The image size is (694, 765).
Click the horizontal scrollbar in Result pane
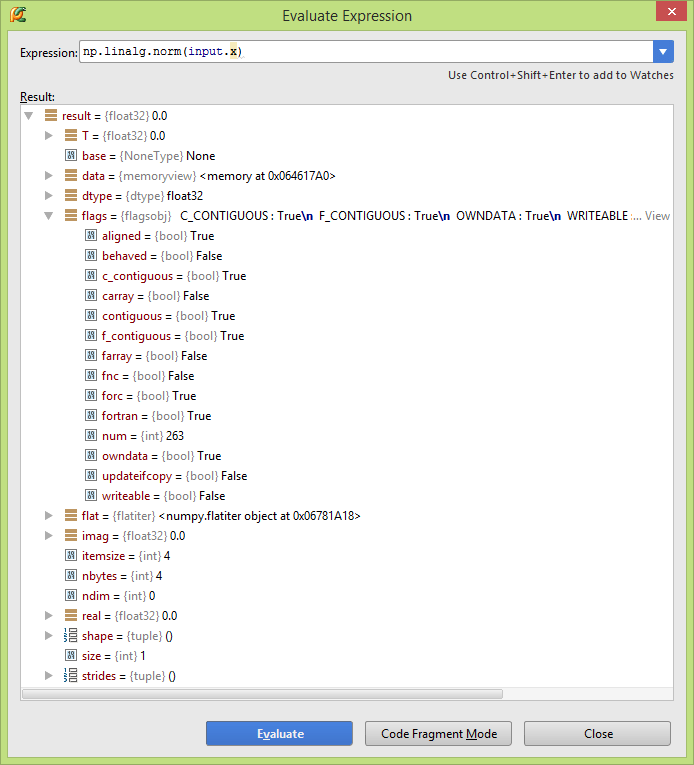(263, 694)
